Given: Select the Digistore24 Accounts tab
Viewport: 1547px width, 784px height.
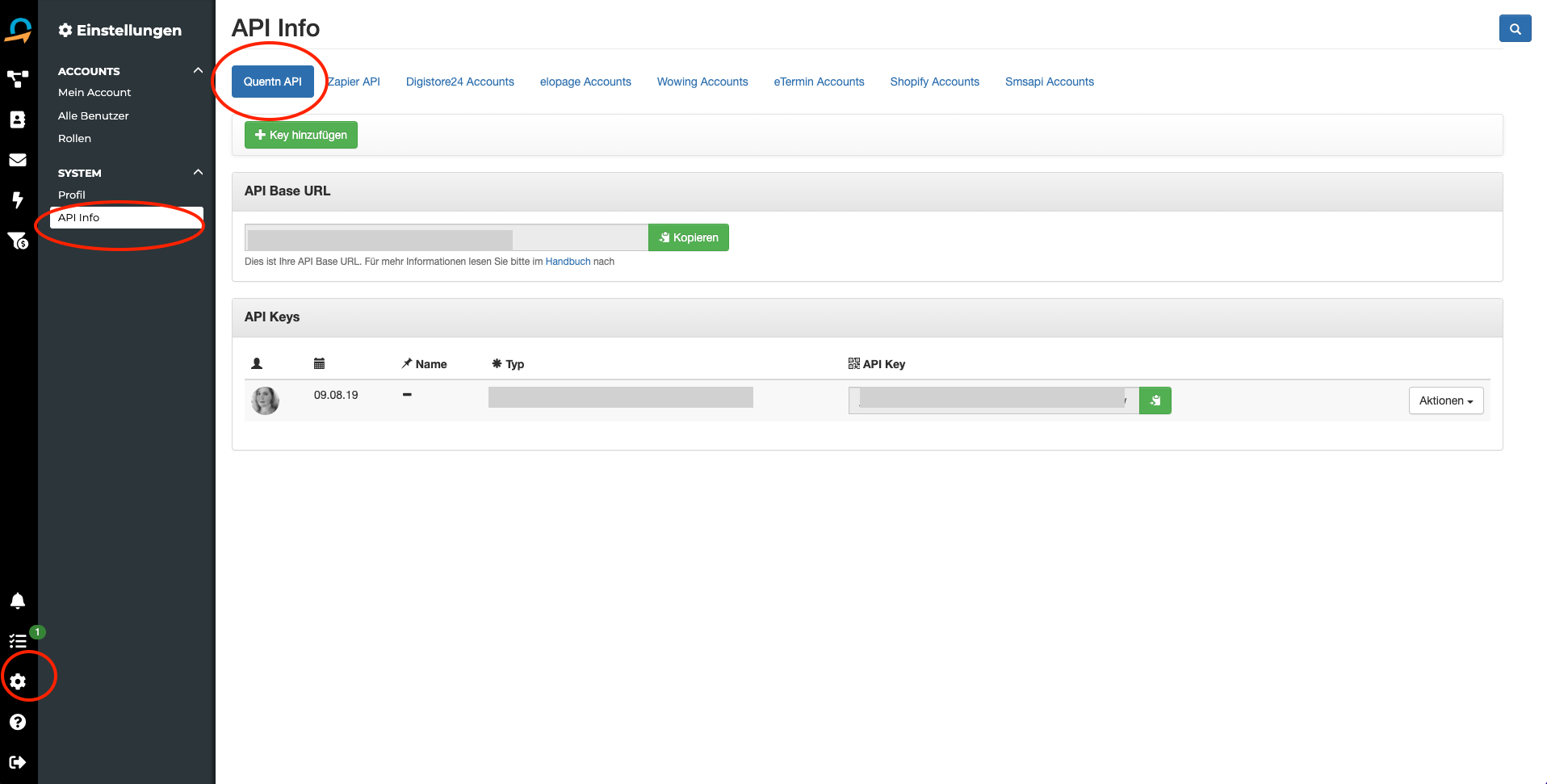Looking at the screenshot, I should click(459, 82).
